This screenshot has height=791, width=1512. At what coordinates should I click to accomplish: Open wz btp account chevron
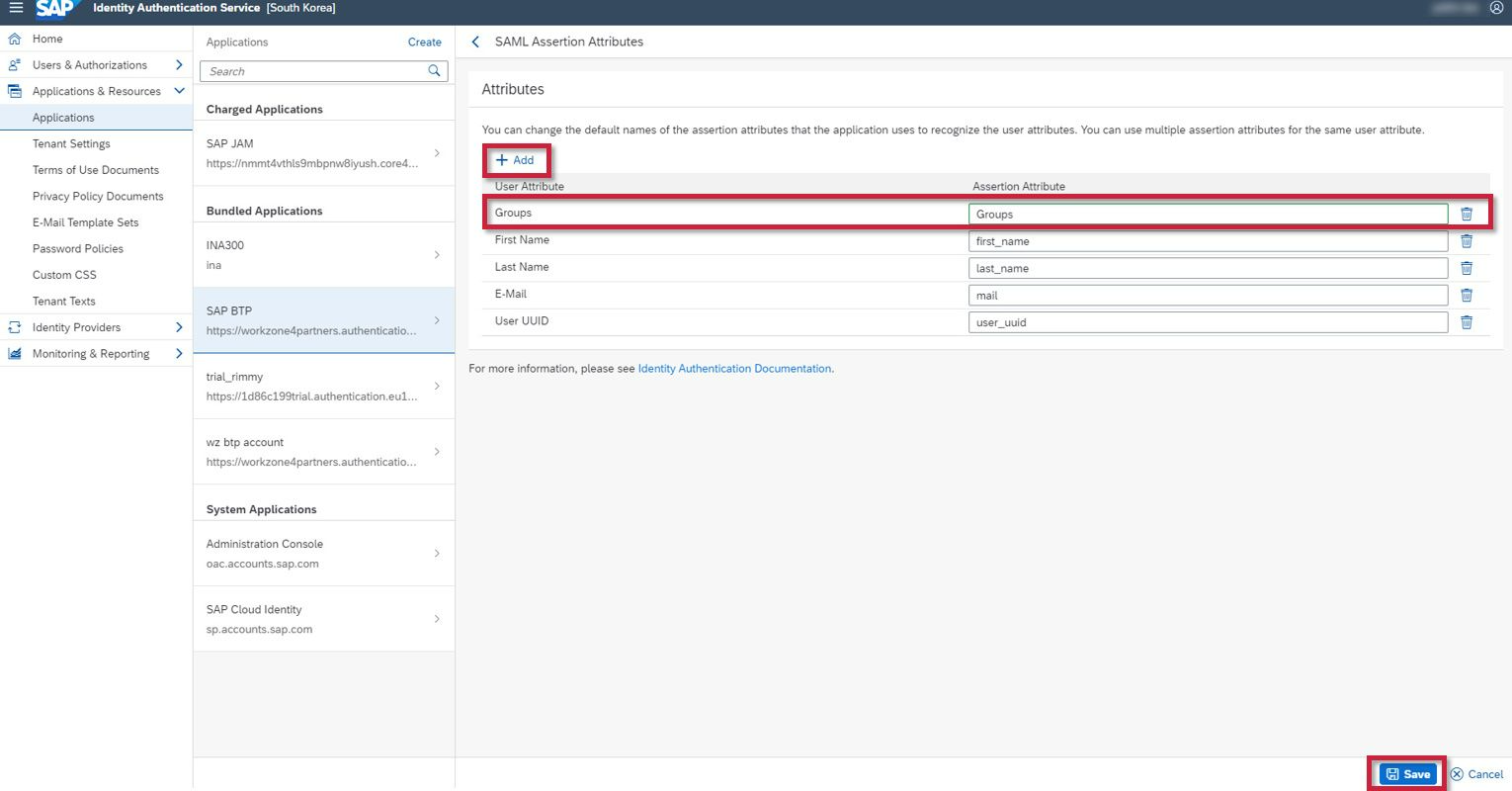click(437, 452)
